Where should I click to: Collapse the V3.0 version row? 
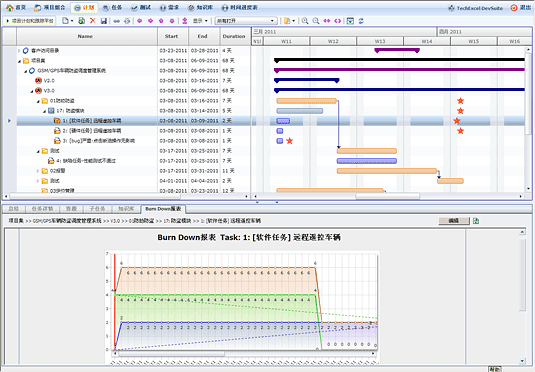click(x=32, y=91)
